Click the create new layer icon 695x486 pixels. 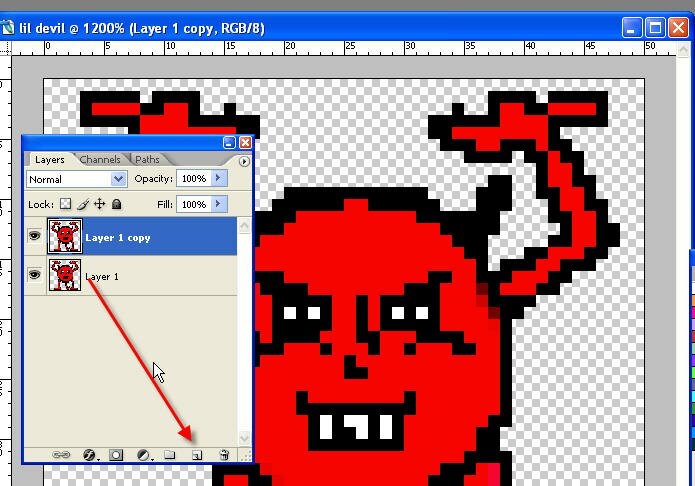pyautogui.click(x=197, y=455)
